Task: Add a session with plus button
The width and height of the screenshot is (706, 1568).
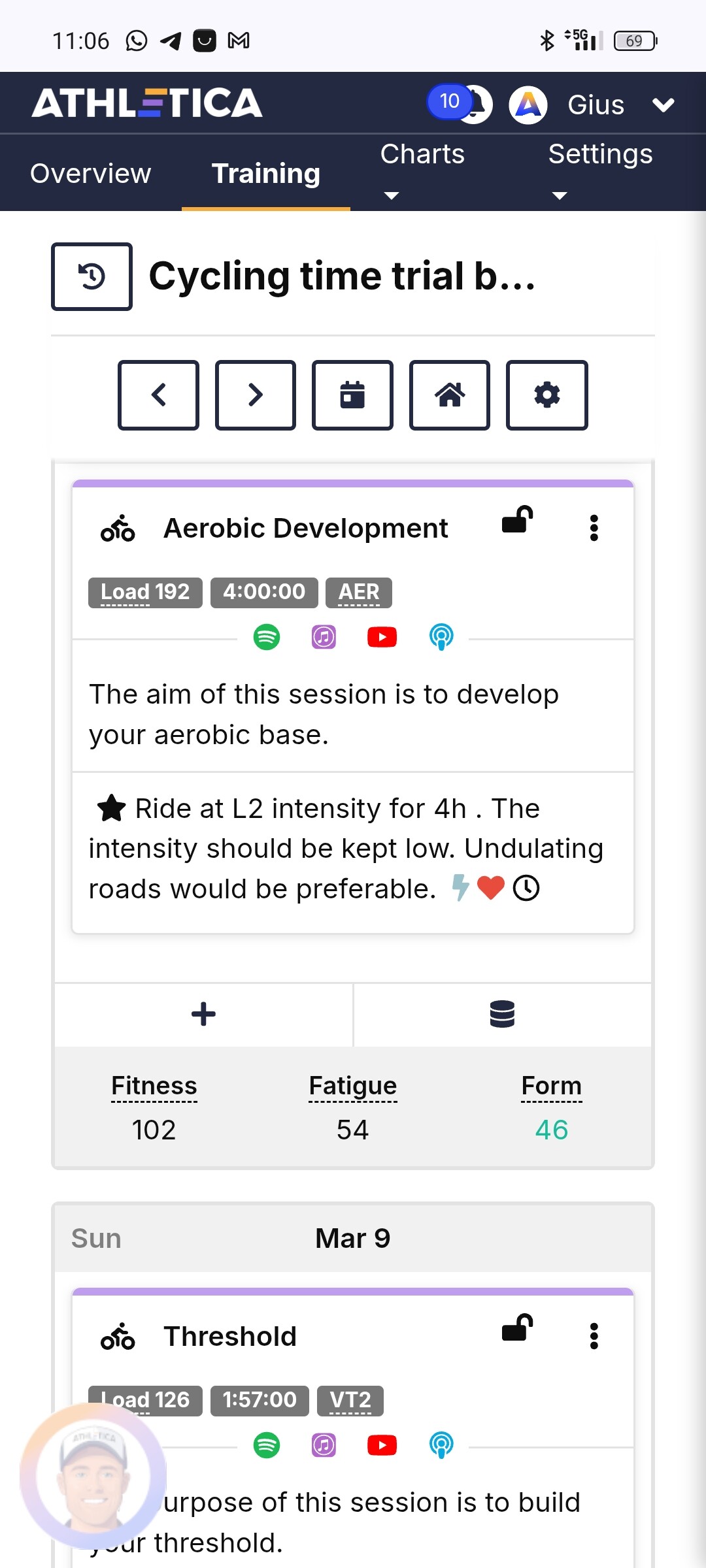Action: 203,1014
